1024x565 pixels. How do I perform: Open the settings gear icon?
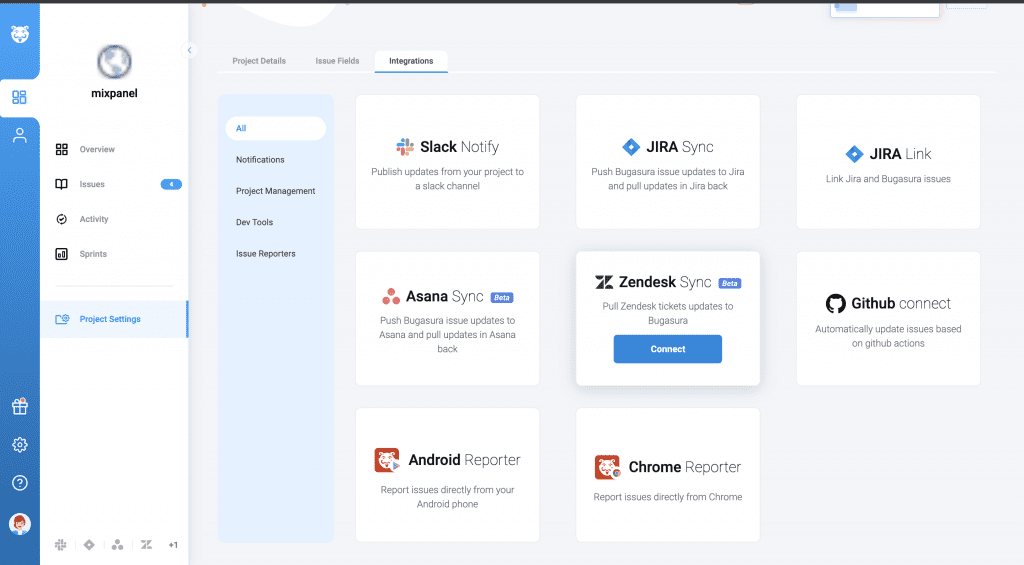[x=20, y=445]
